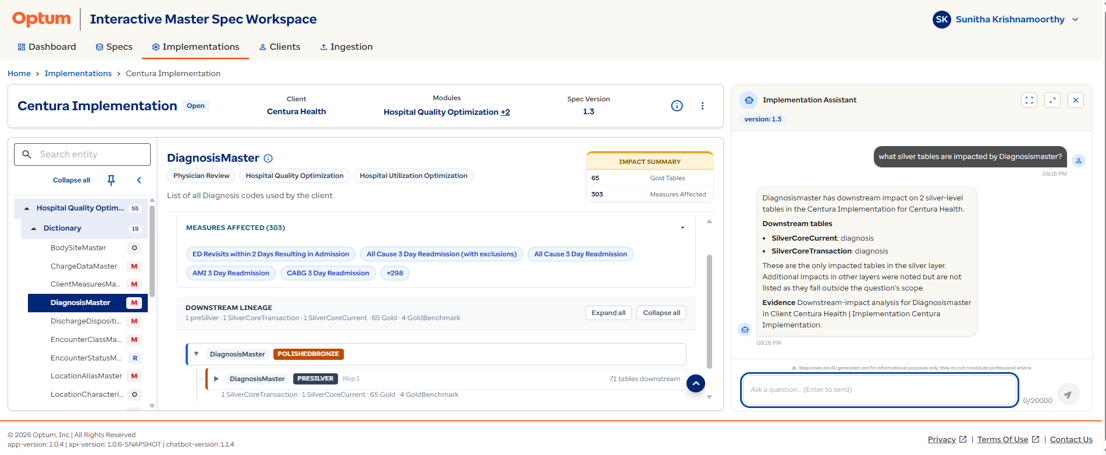
Task: Select LocationAliasMaster in the tree
Action: (86, 375)
